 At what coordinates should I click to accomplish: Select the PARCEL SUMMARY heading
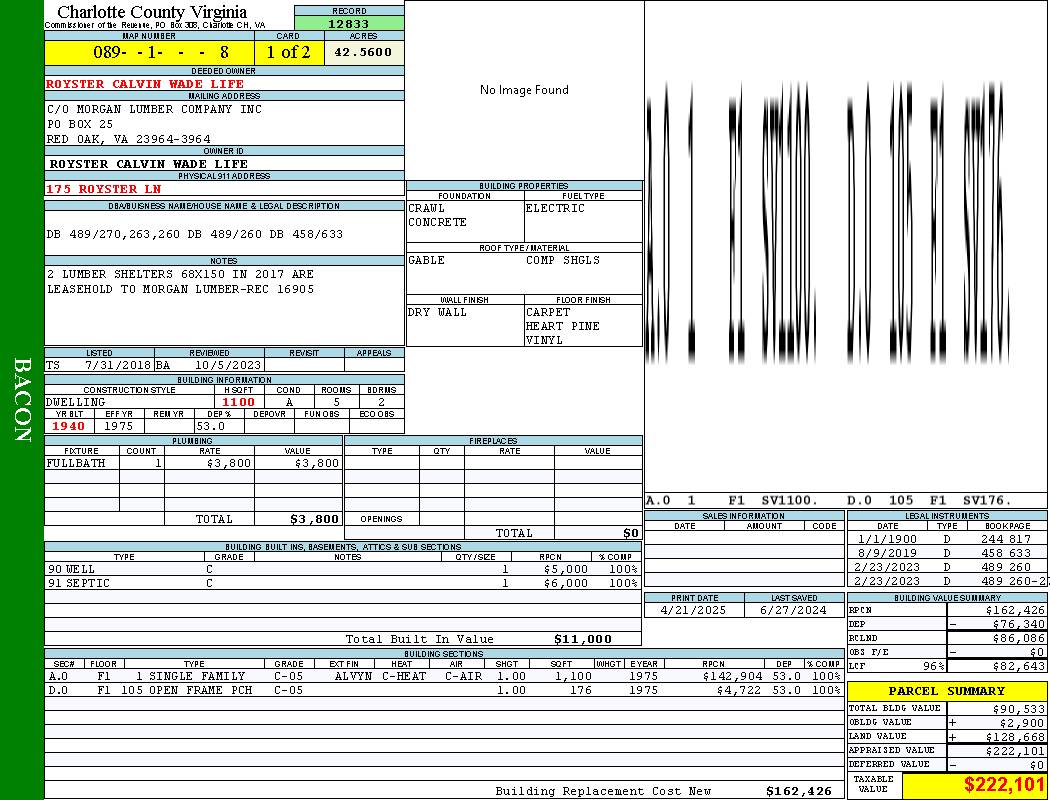(946, 691)
